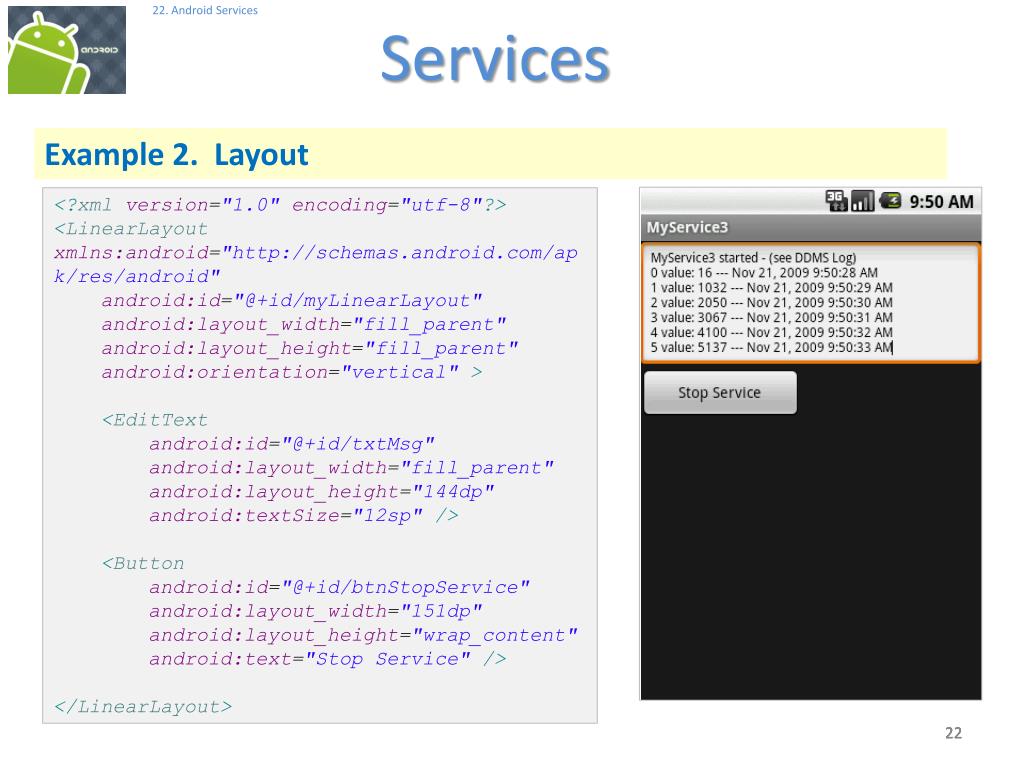1024x768 pixels.
Task: Tap the battery charging icon
Action: [x=889, y=201]
